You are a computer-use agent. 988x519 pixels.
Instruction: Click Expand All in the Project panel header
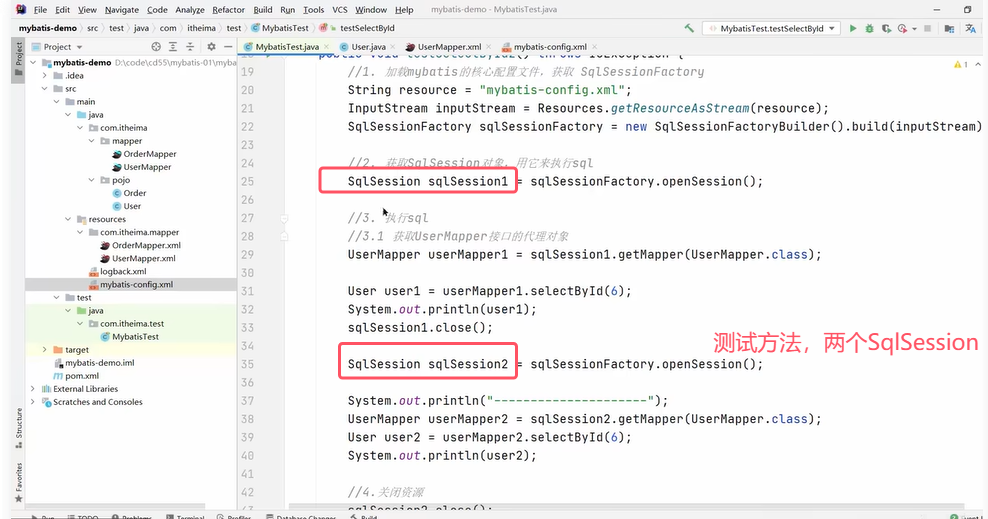(173, 47)
